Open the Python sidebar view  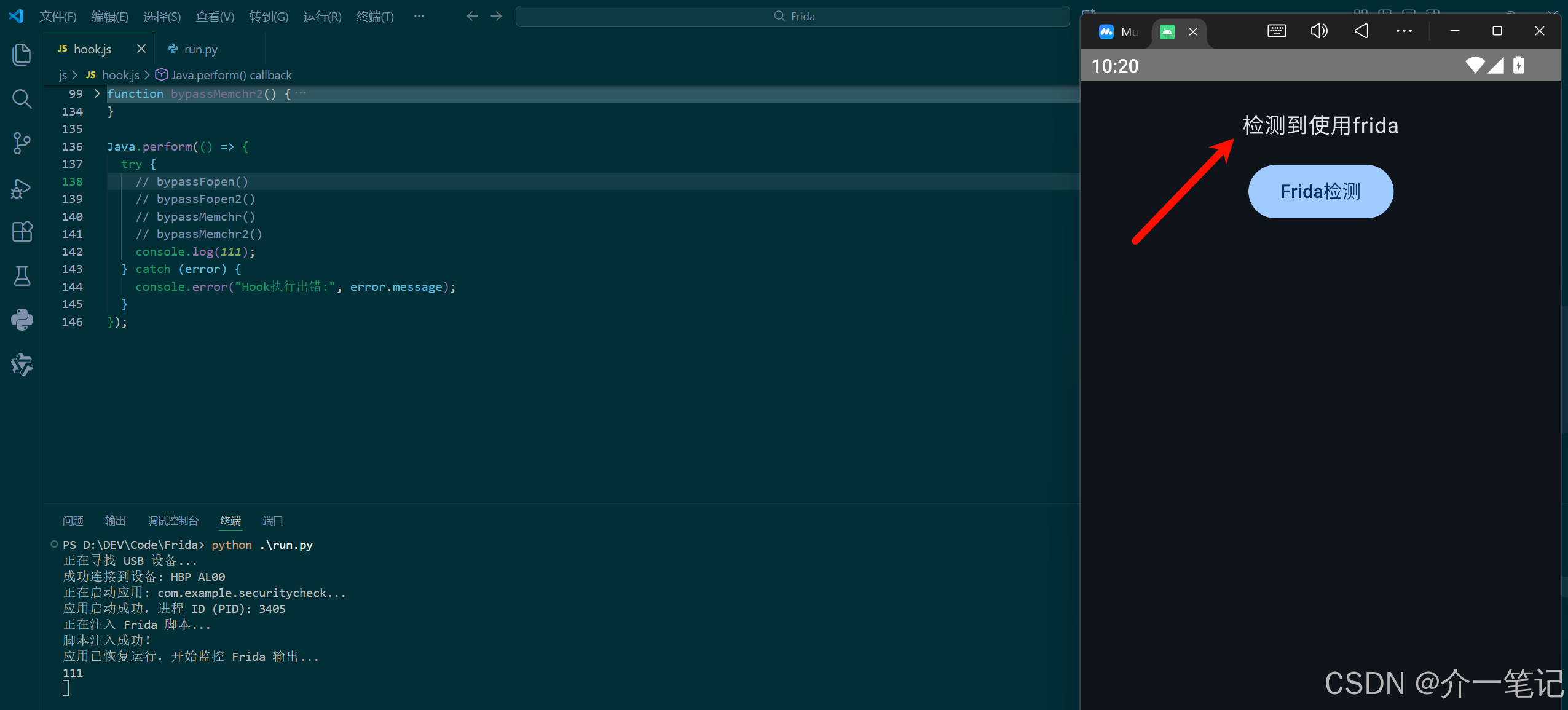coord(22,320)
